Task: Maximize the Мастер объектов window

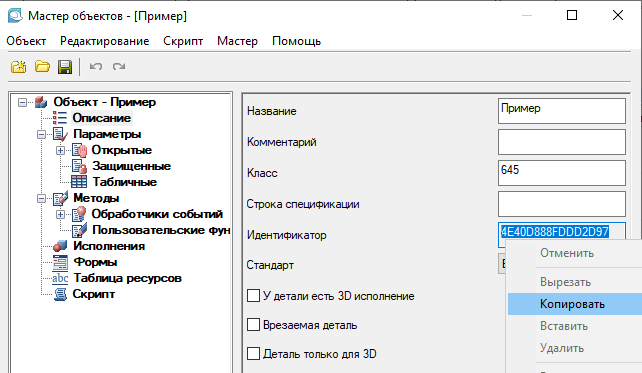Action: pyautogui.click(x=572, y=16)
